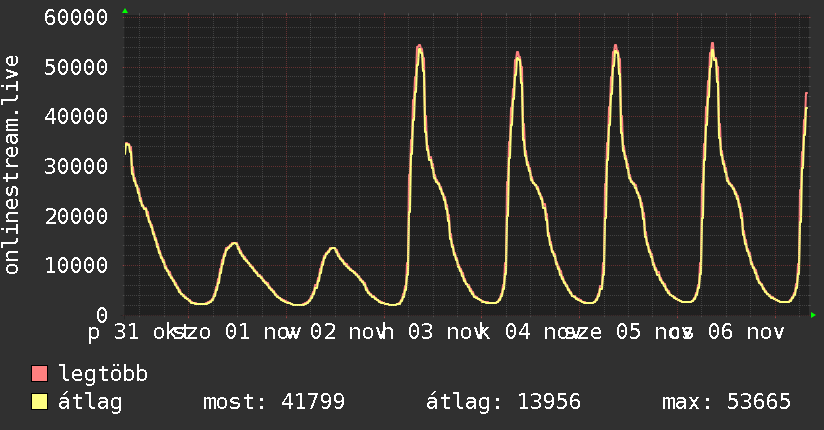Select the max: 53665 statistic

(726, 402)
